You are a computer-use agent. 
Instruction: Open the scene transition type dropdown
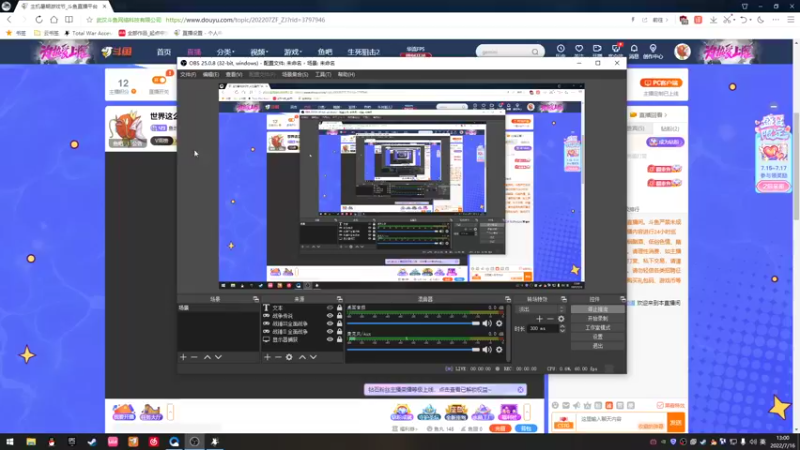coord(541,309)
